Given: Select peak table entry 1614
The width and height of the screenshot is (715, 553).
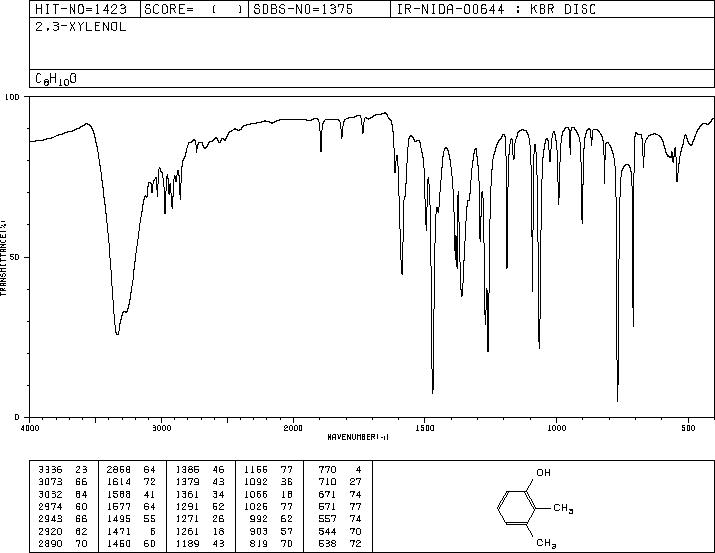Looking at the screenshot, I should (x=119, y=482).
